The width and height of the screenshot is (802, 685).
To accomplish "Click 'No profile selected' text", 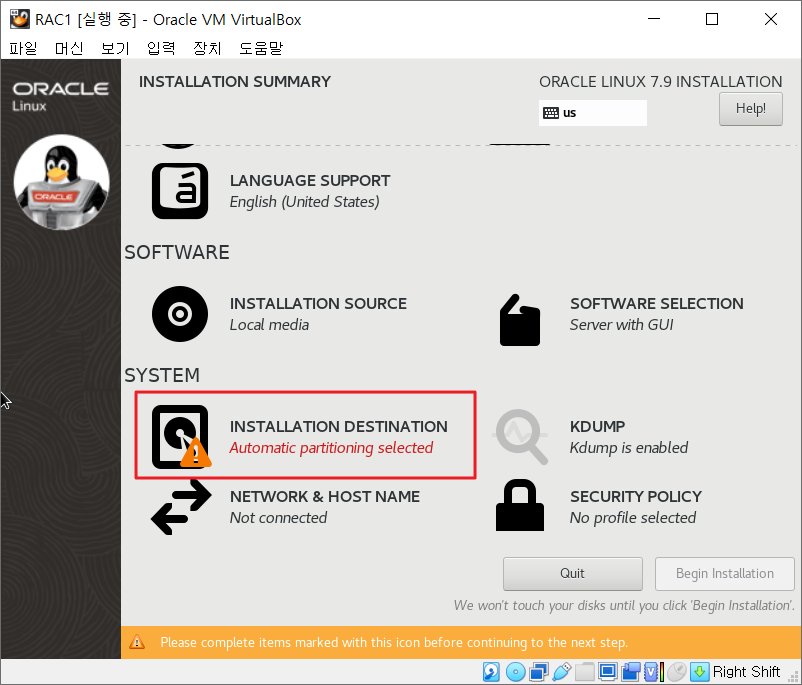I will point(633,518).
